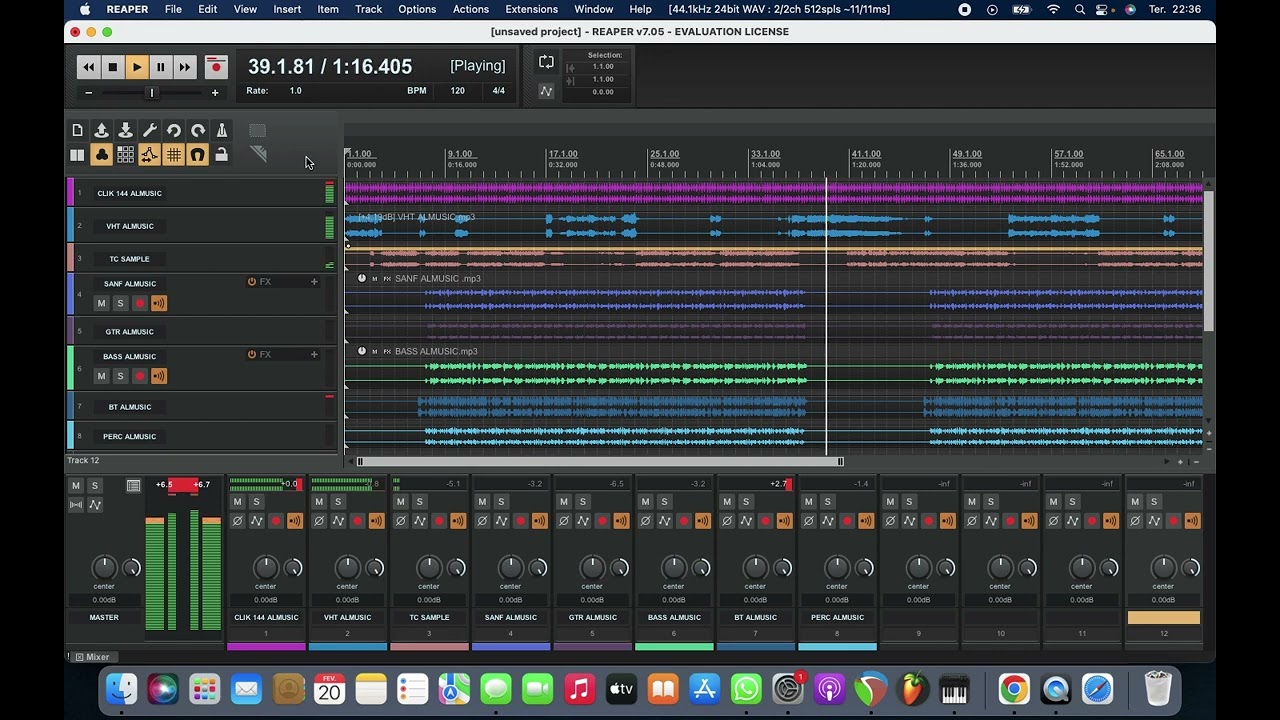Click Master mono/stereo toggle icon in mixer
Viewport: 1280px width, 720px height.
click(76, 505)
